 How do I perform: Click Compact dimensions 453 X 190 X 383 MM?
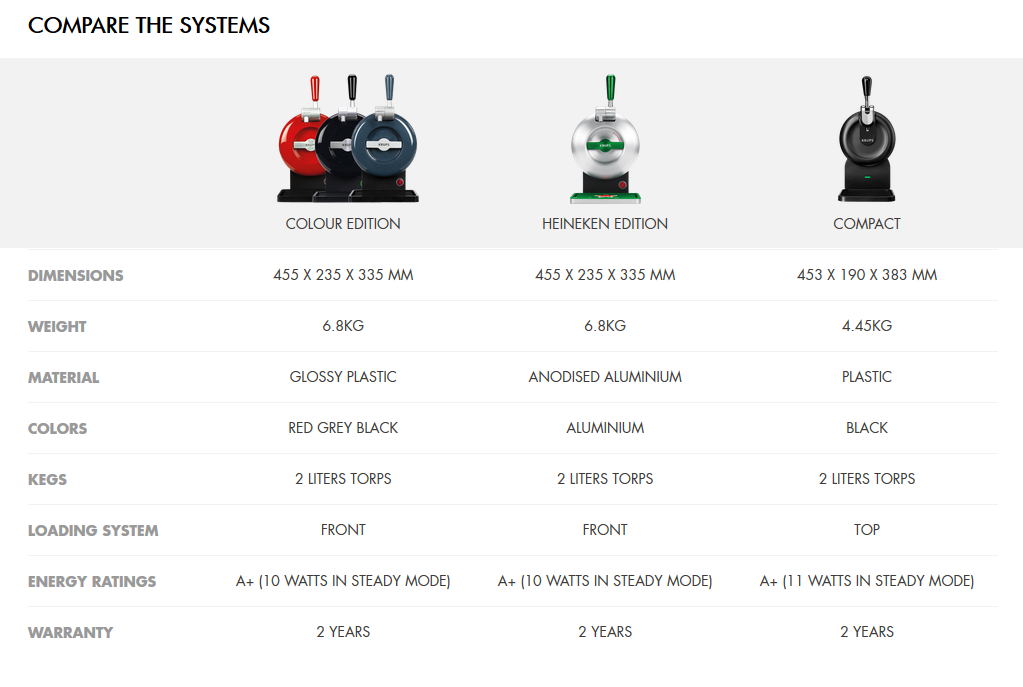(866, 275)
